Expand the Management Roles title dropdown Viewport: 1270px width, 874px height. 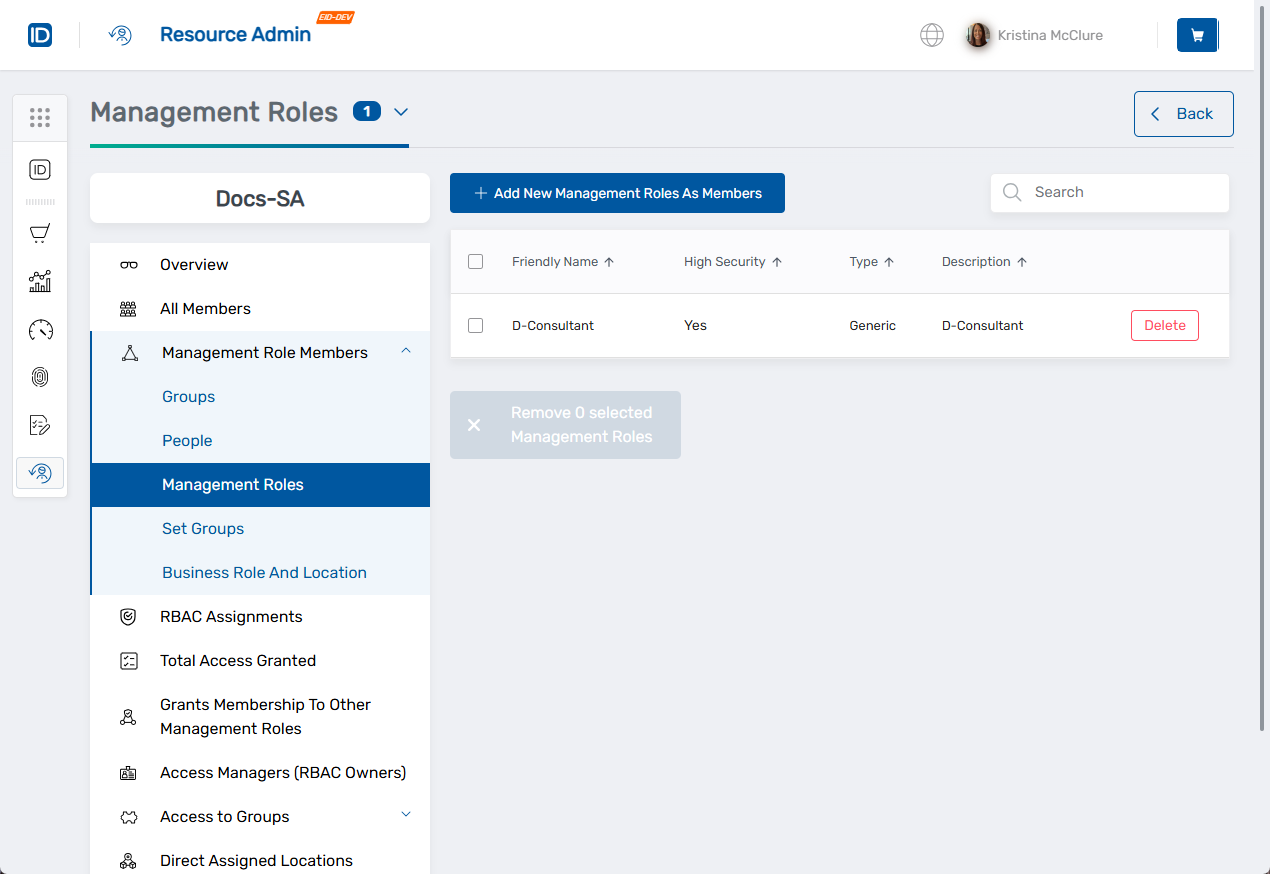[400, 113]
